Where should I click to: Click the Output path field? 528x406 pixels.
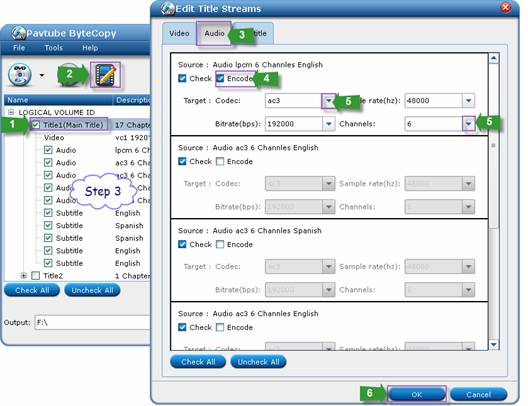pyautogui.click(x=92, y=323)
